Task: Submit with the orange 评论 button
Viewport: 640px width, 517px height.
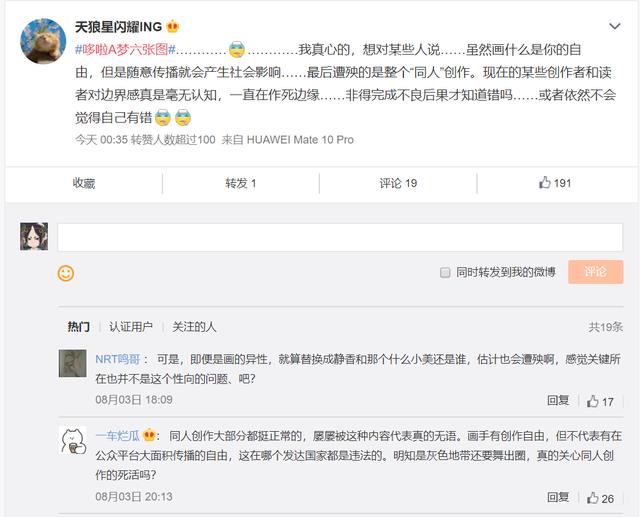Action: [x=595, y=272]
